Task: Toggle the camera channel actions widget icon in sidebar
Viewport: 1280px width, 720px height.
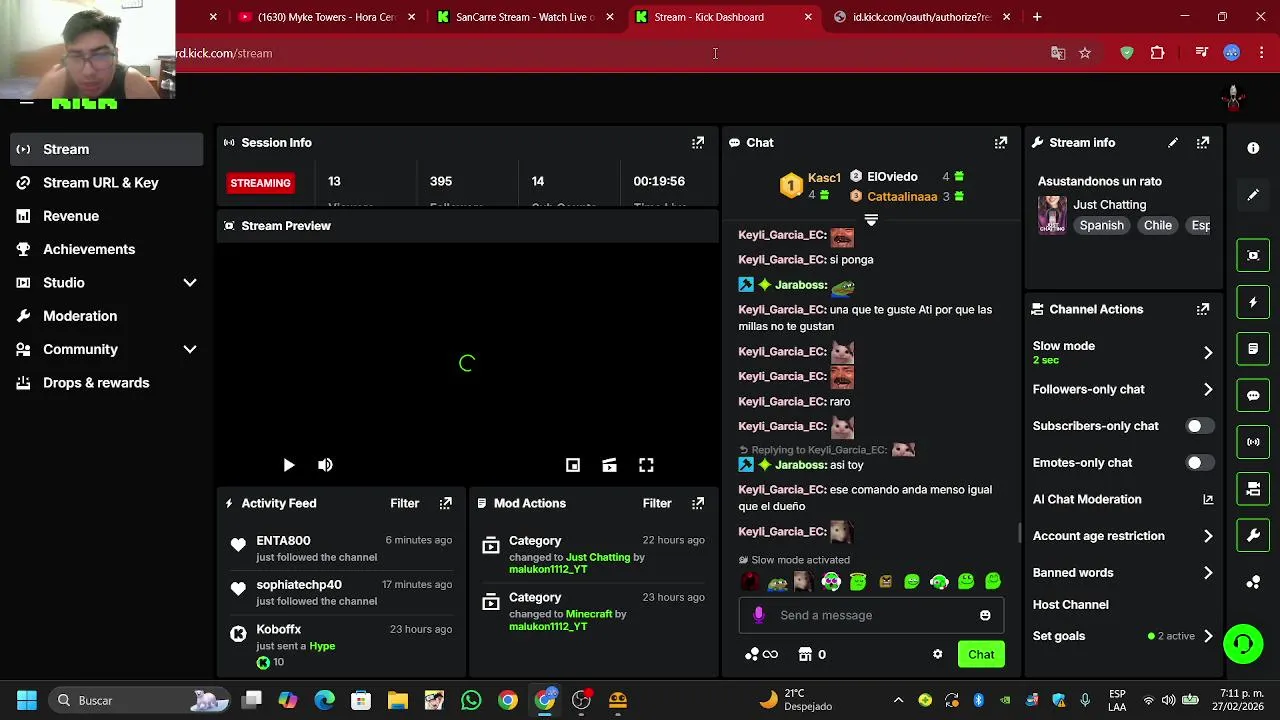Action: click(x=1253, y=488)
